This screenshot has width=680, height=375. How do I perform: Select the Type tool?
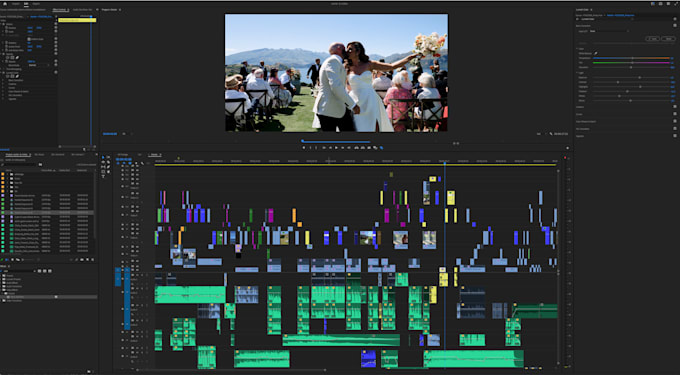click(103, 176)
